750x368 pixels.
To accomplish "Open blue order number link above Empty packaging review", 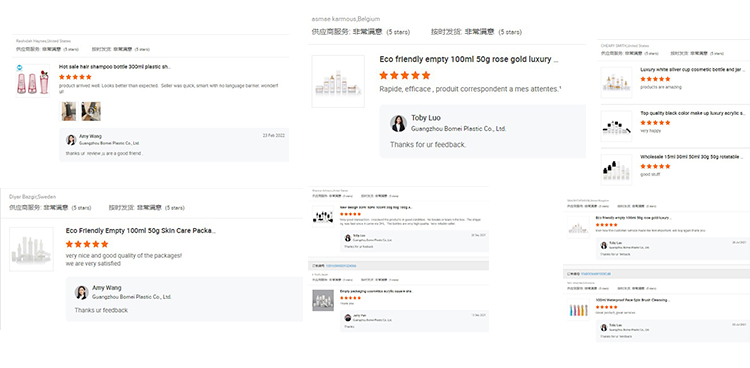I will (x=341, y=266).
